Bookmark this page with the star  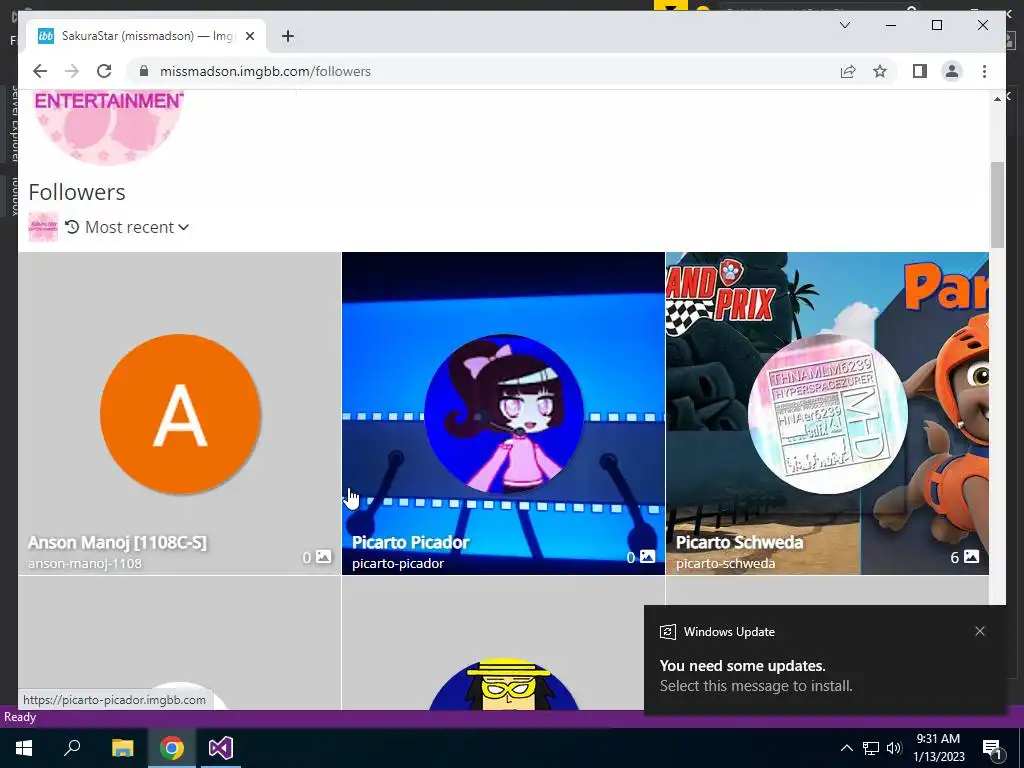pos(880,71)
